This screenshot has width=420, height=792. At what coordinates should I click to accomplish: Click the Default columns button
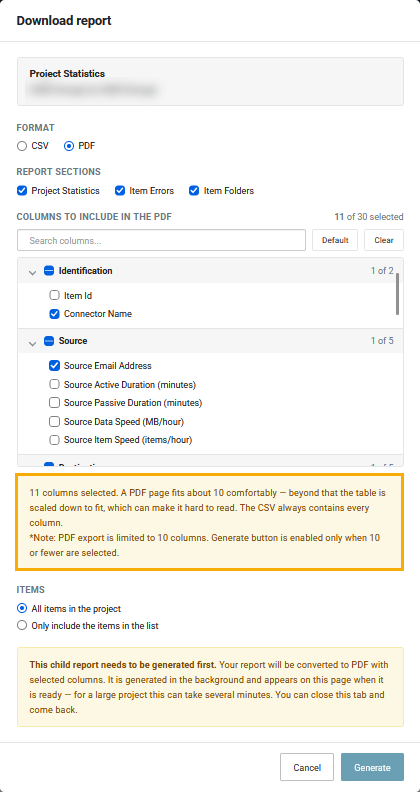335,240
